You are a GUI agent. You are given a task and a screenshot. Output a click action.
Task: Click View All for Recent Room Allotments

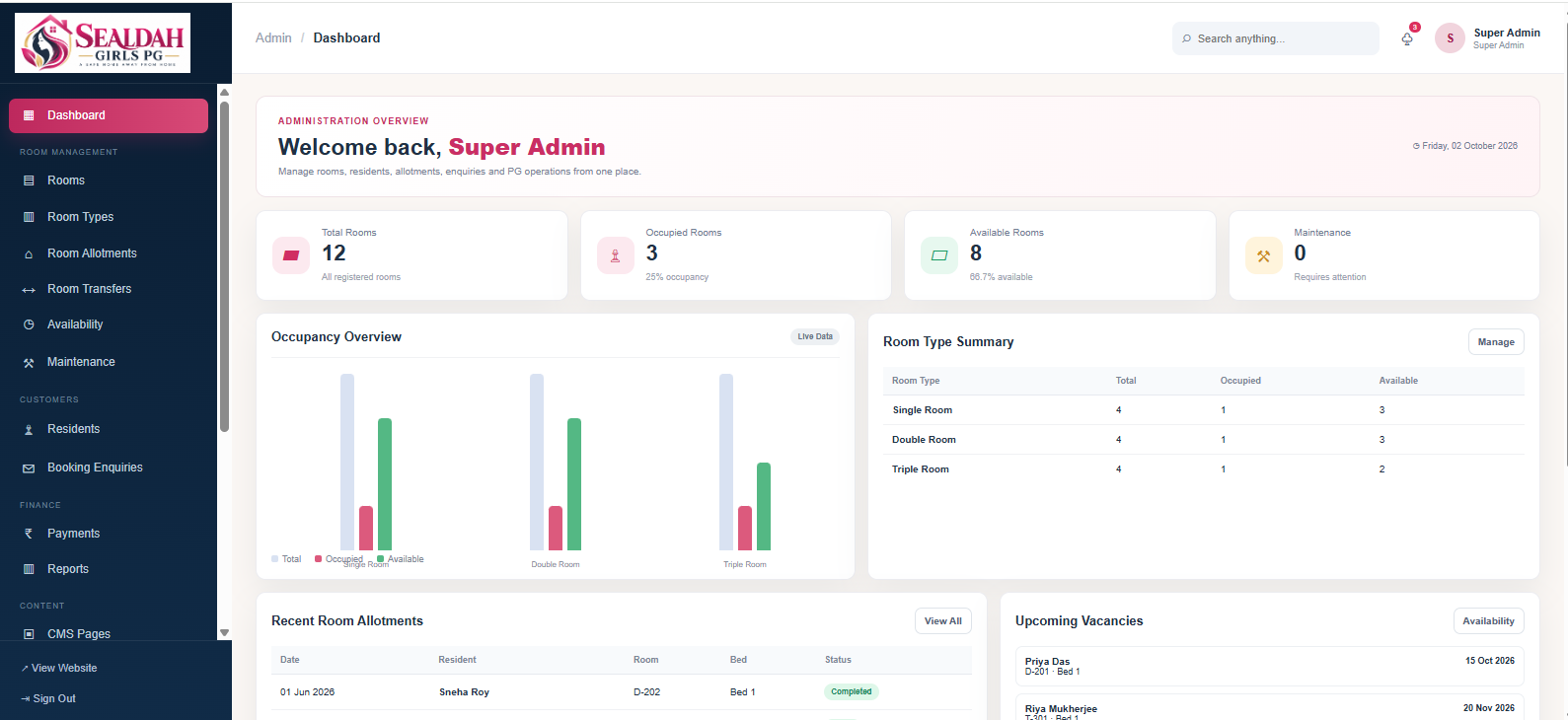tap(943, 620)
